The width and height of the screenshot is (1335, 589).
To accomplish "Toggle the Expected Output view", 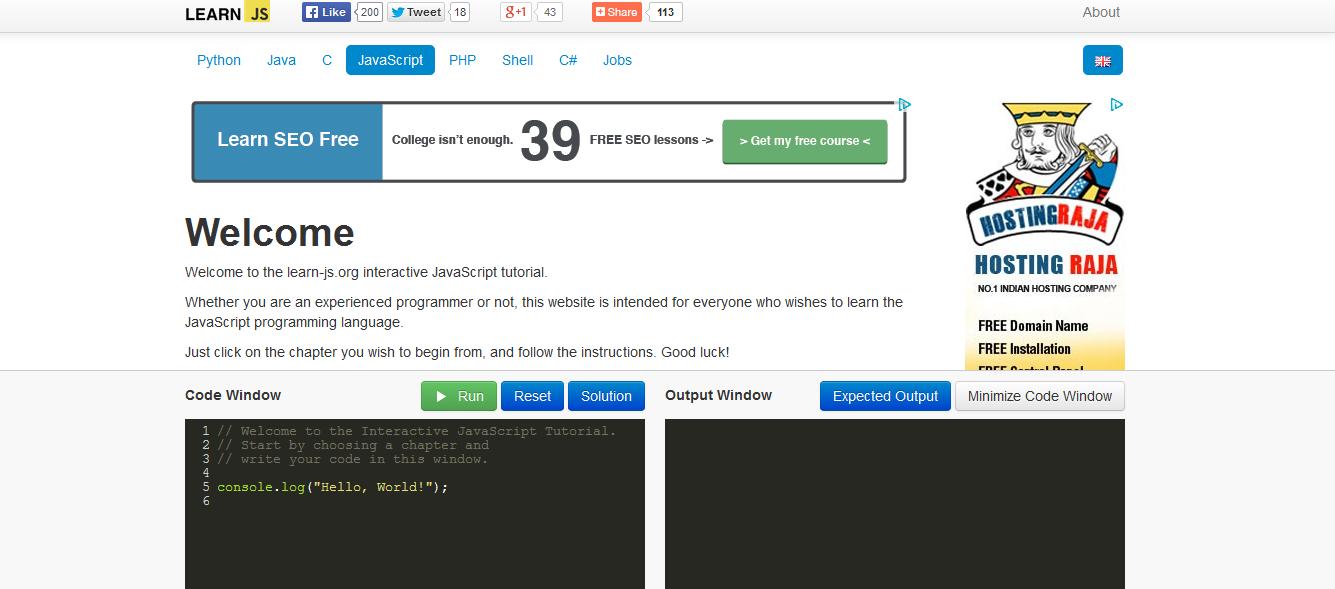I will tap(885, 395).
